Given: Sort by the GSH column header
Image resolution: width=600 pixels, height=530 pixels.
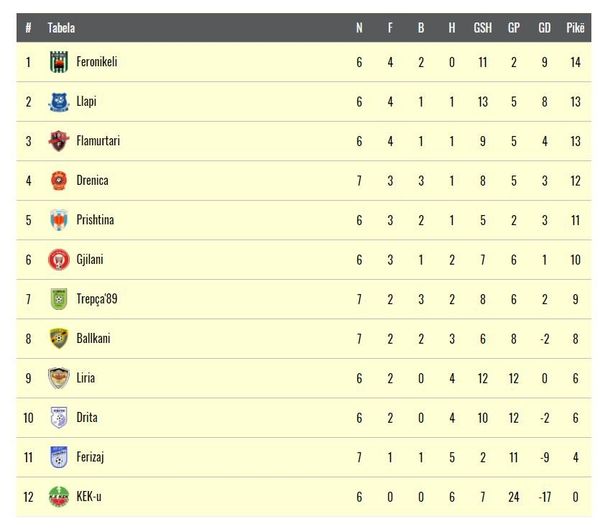Looking at the screenshot, I should (x=483, y=28).
